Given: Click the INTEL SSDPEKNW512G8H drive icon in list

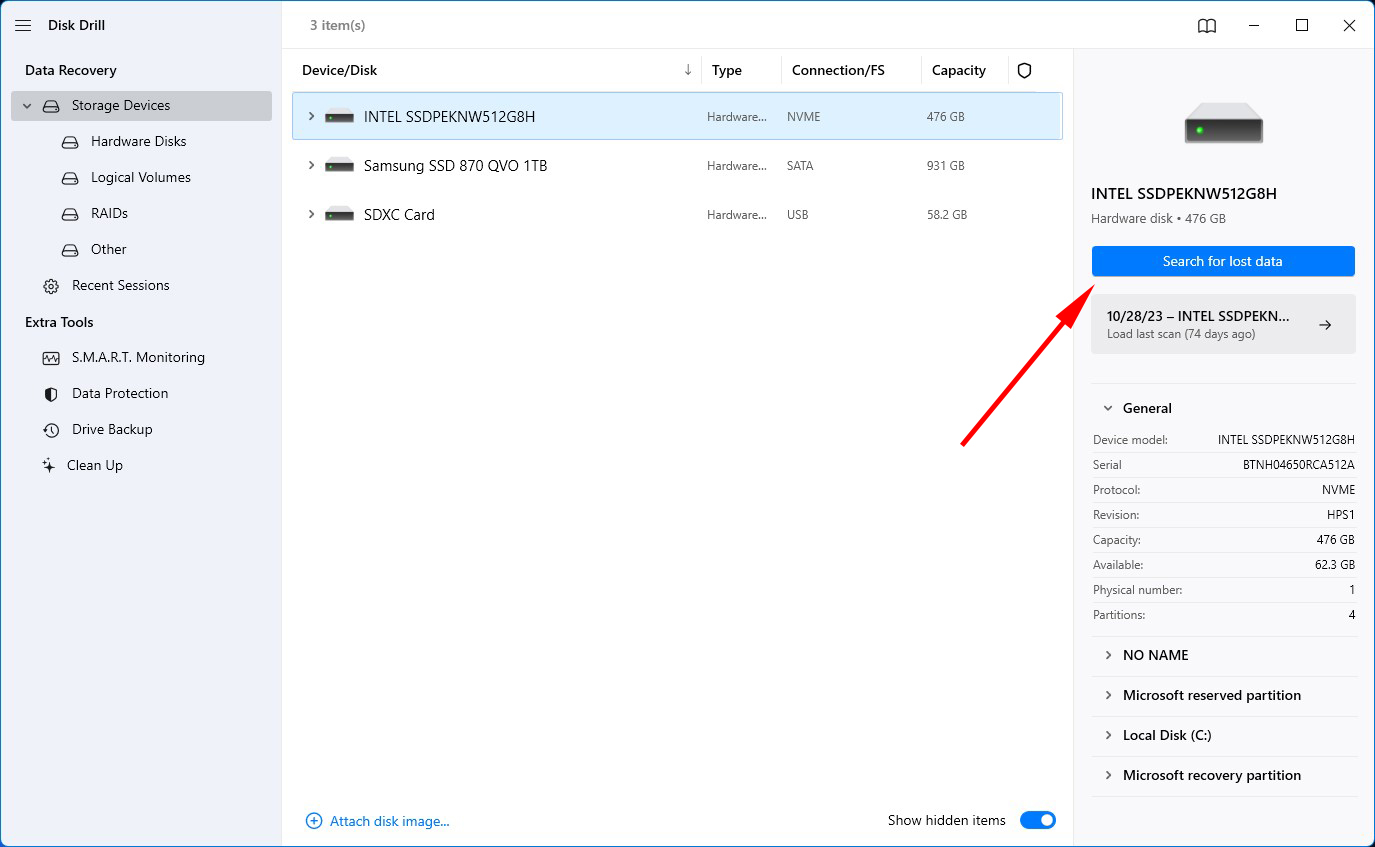Looking at the screenshot, I should (x=340, y=117).
